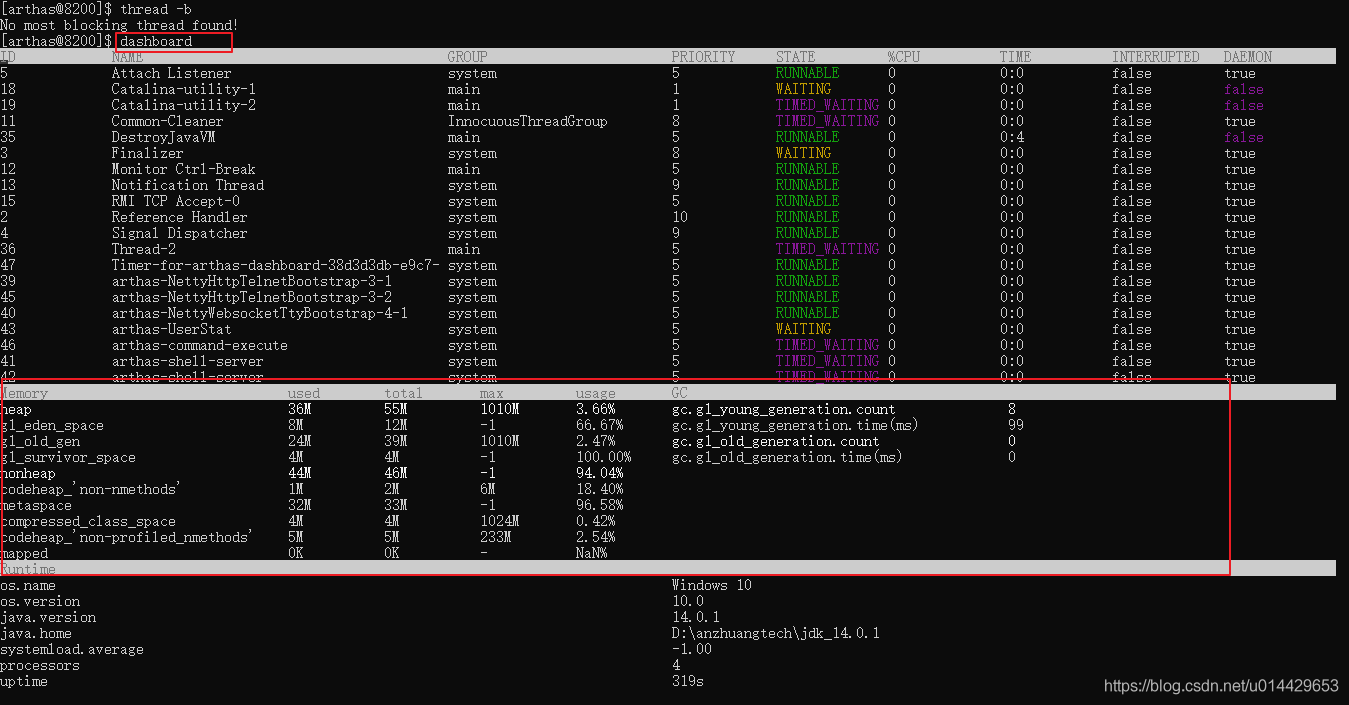This screenshot has height=705, width=1349.
Task: Click the "metaspace" memory row label
Action: (36, 505)
